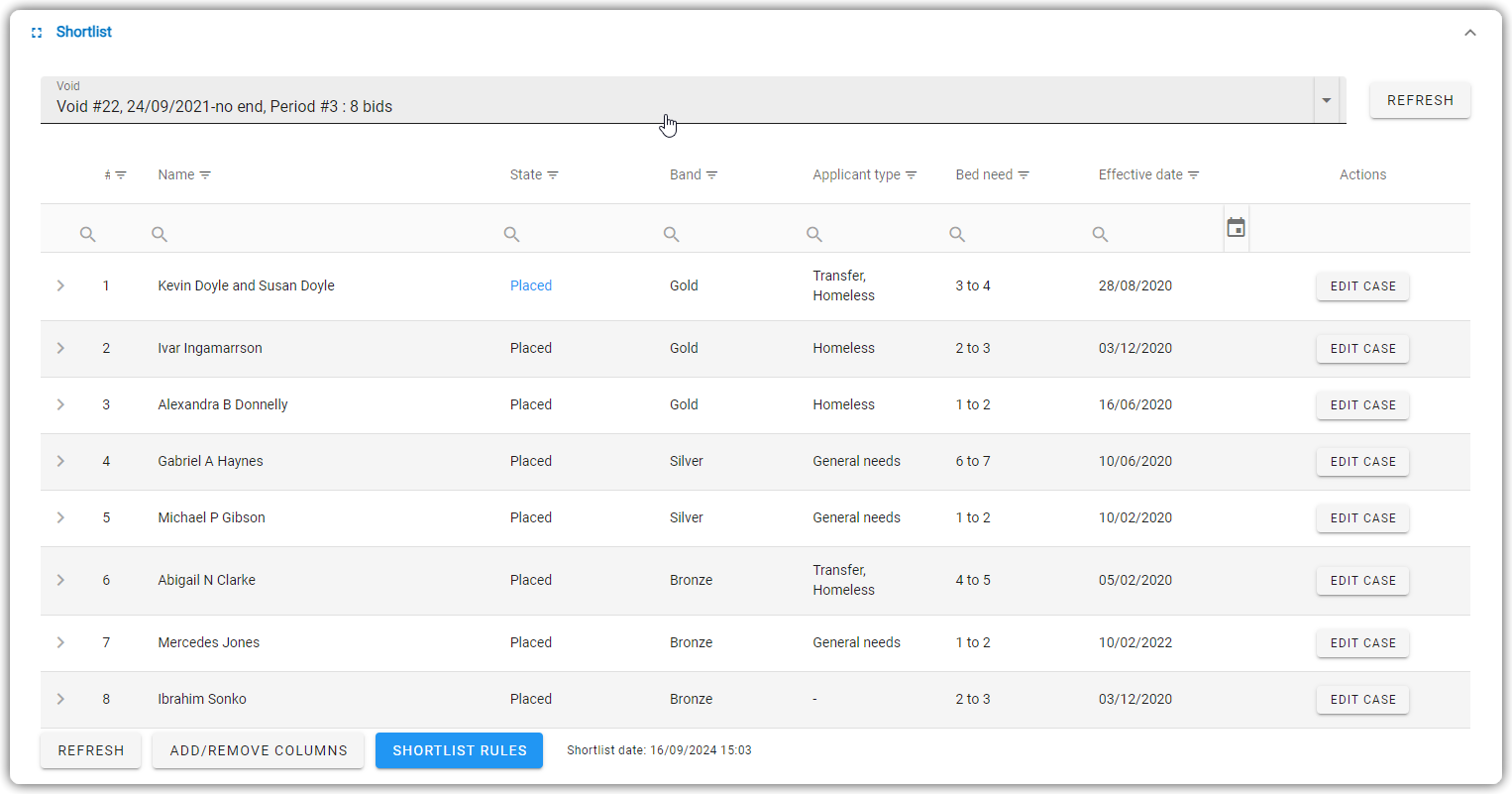
Task: Click EDIT CASE for Abigail N Clarke
Action: click(x=1362, y=581)
